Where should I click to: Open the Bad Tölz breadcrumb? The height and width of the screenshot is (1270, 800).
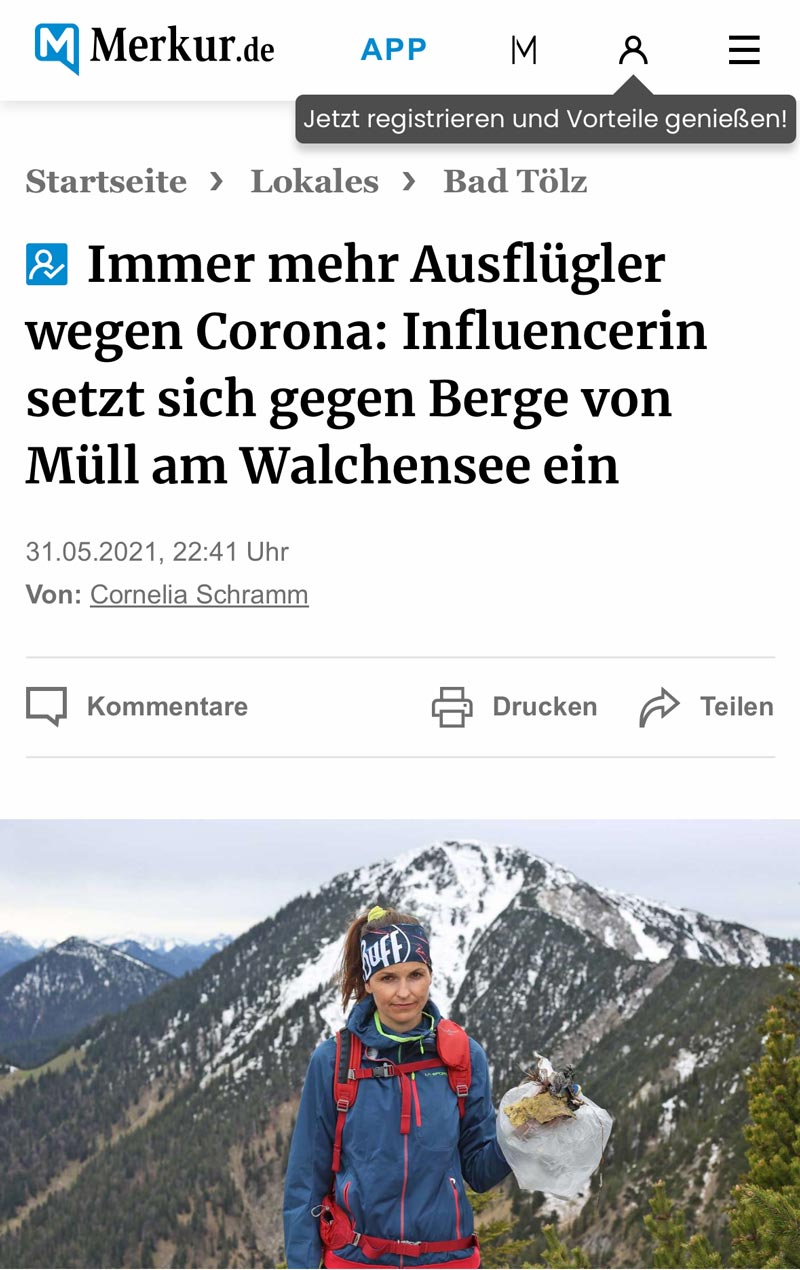click(x=515, y=181)
